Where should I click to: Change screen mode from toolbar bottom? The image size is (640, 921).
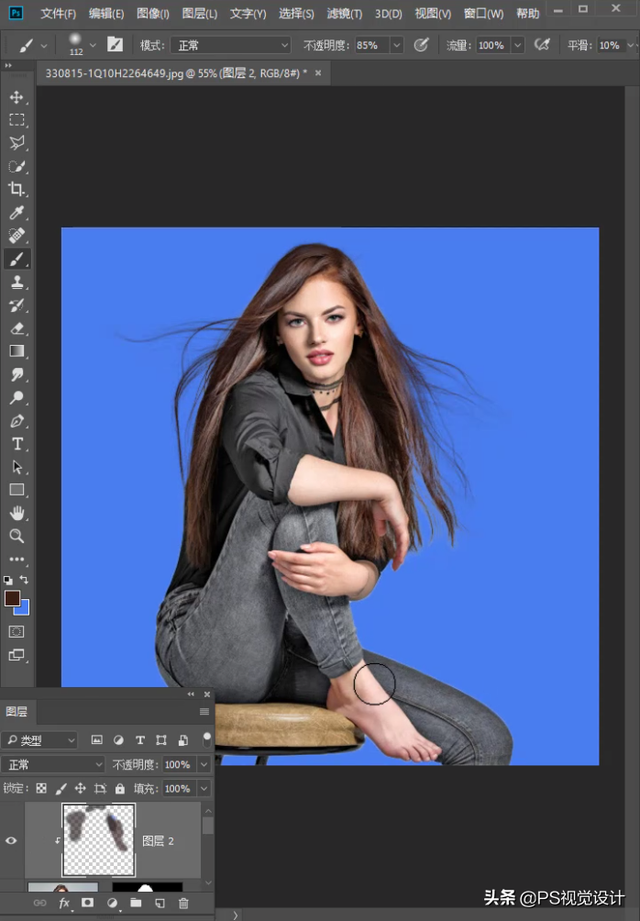point(16,655)
